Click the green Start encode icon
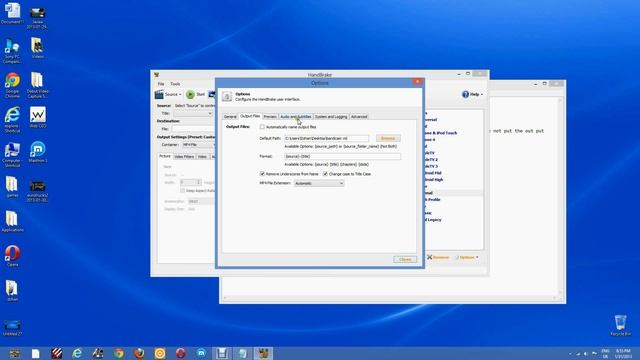This screenshot has height=360, width=640. point(190,94)
